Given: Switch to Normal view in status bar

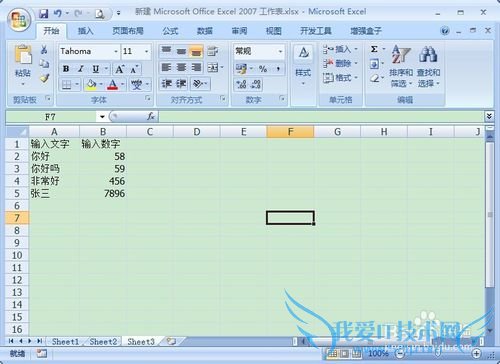Looking at the screenshot, I should (x=332, y=353).
